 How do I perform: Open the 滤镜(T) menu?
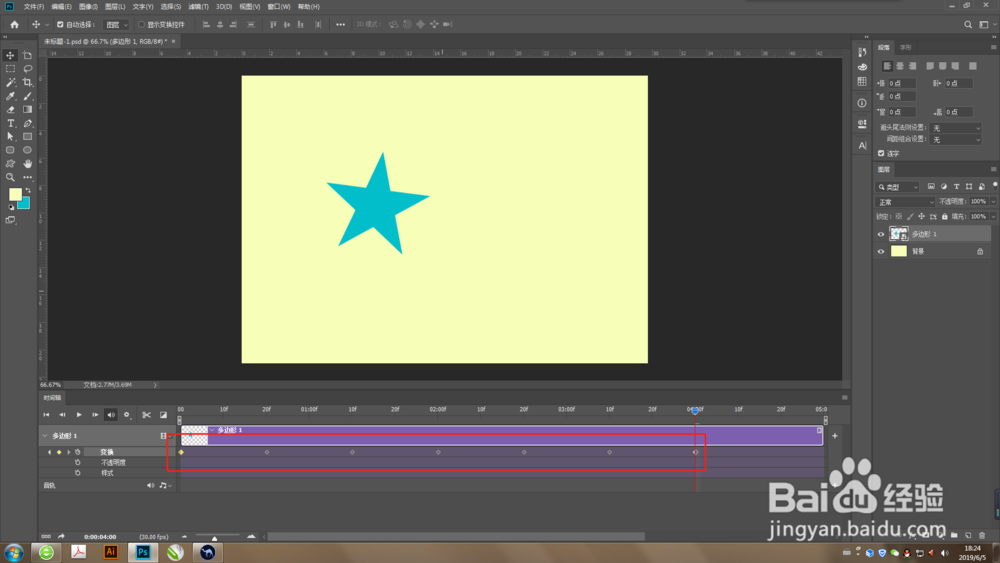pos(198,6)
